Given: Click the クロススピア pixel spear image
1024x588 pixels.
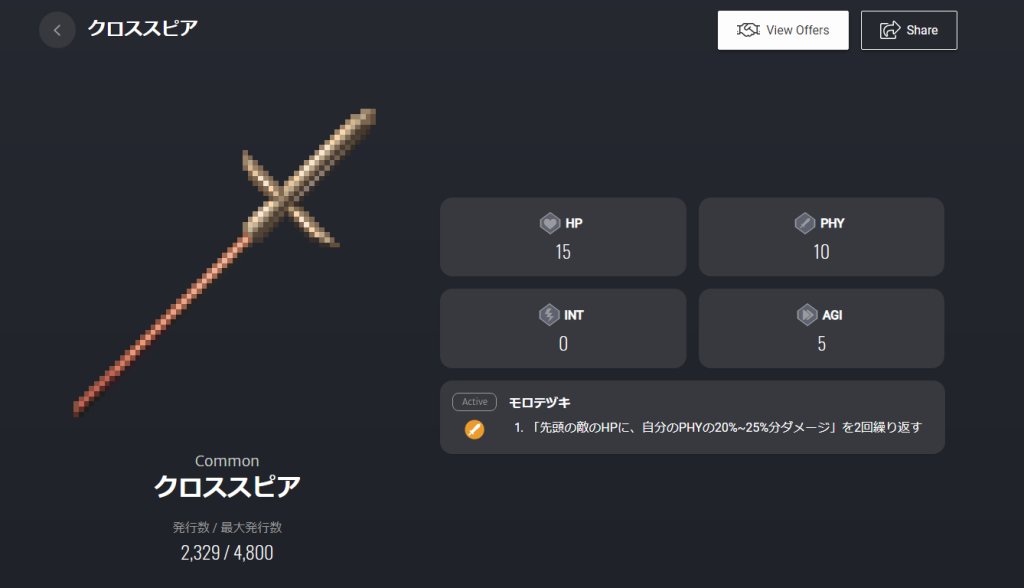Looking at the screenshot, I should coord(225,262).
